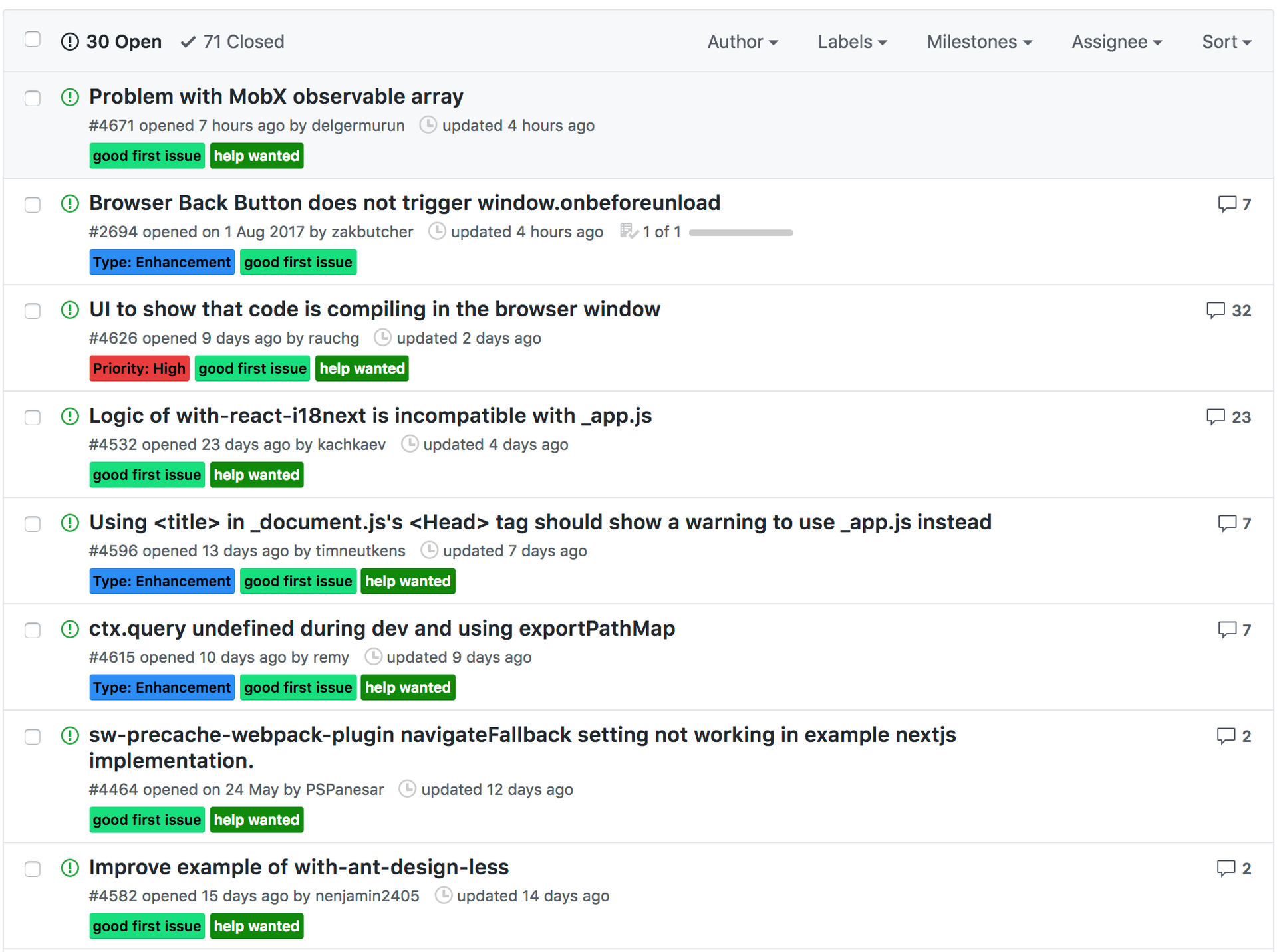Filter by the red Priority: High label
Screen dimensions: 1277x952
click(139, 368)
